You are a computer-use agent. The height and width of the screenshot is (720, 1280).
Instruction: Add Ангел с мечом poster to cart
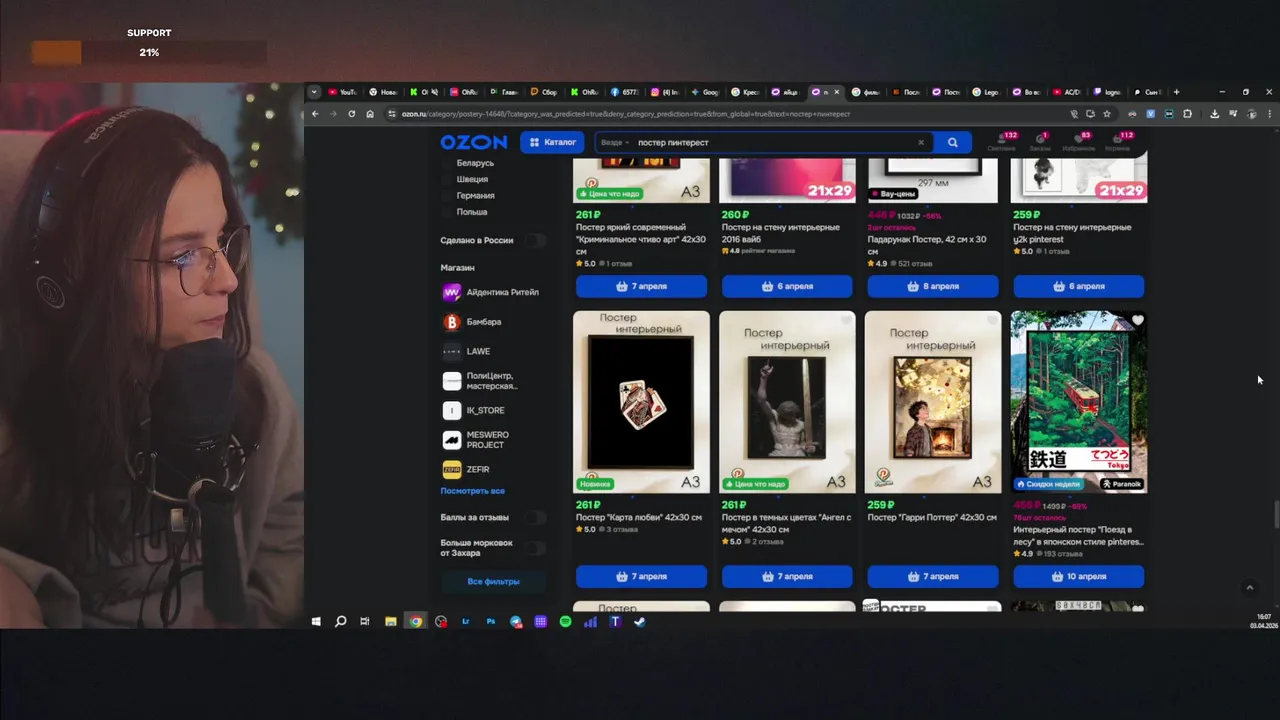click(x=787, y=576)
